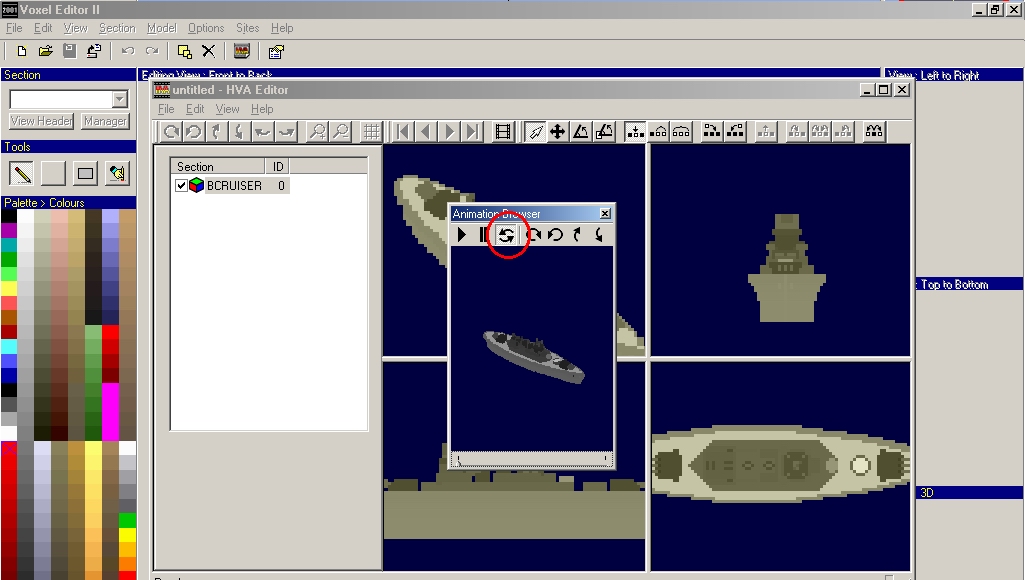
Task: Click the overlapping yellow squares toolbar icon
Action: tap(184, 51)
